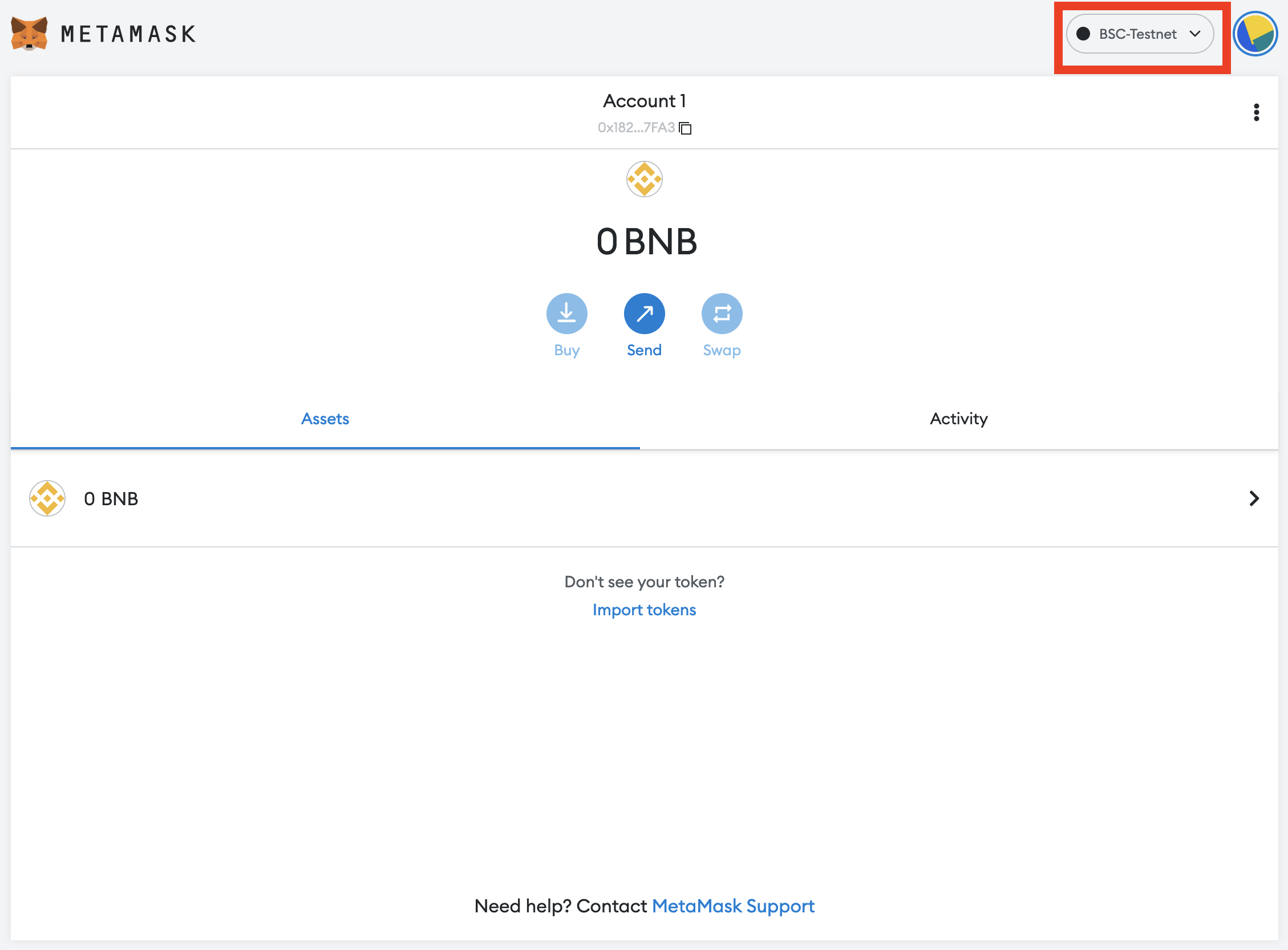This screenshot has height=950, width=1288.
Task: Open the MetaMask Support link
Action: [x=733, y=906]
